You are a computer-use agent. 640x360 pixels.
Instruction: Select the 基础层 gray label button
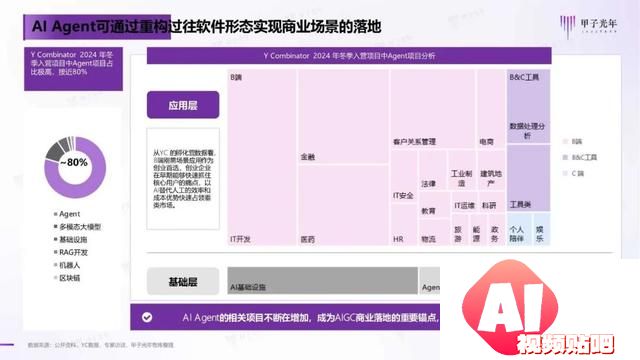(x=183, y=281)
